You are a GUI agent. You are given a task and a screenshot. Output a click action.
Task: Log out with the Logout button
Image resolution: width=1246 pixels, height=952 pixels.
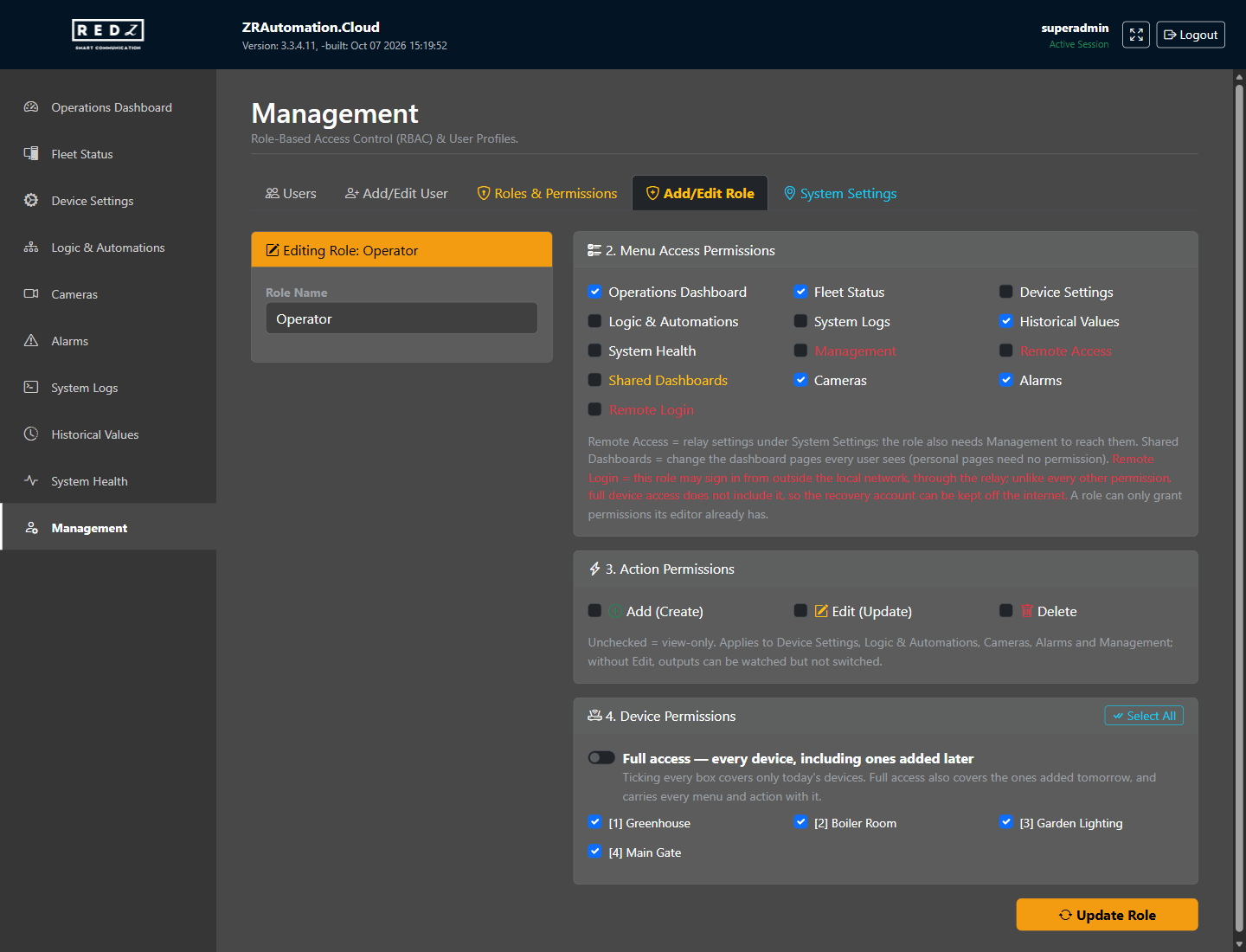tap(1191, 35)
